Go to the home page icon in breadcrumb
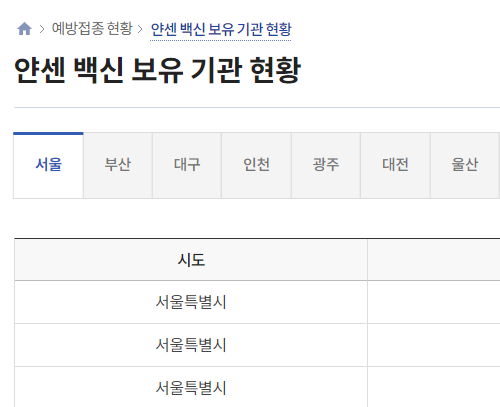500x407 pixels. click(x=24, y=29)
